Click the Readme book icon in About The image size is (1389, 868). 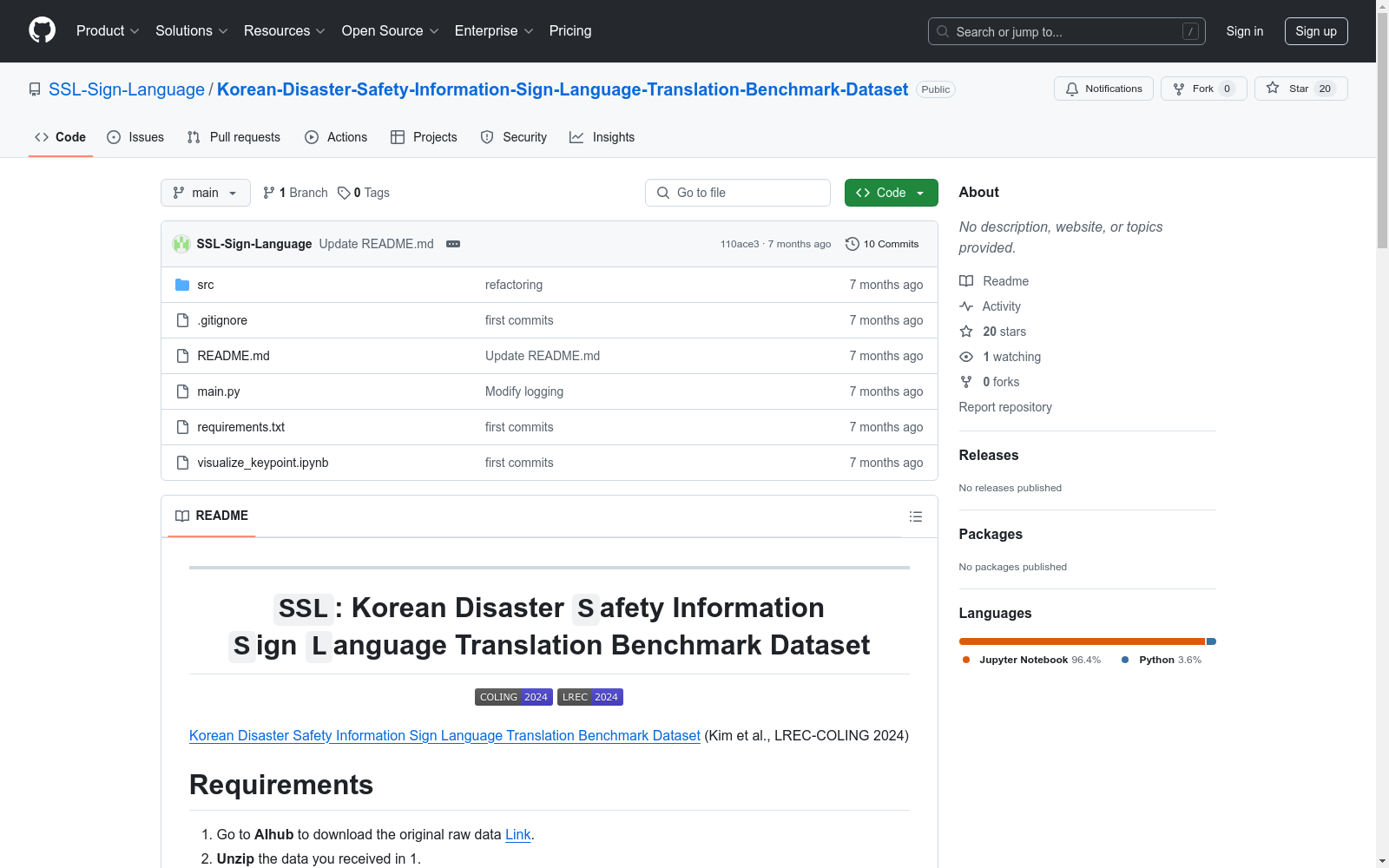966,281
